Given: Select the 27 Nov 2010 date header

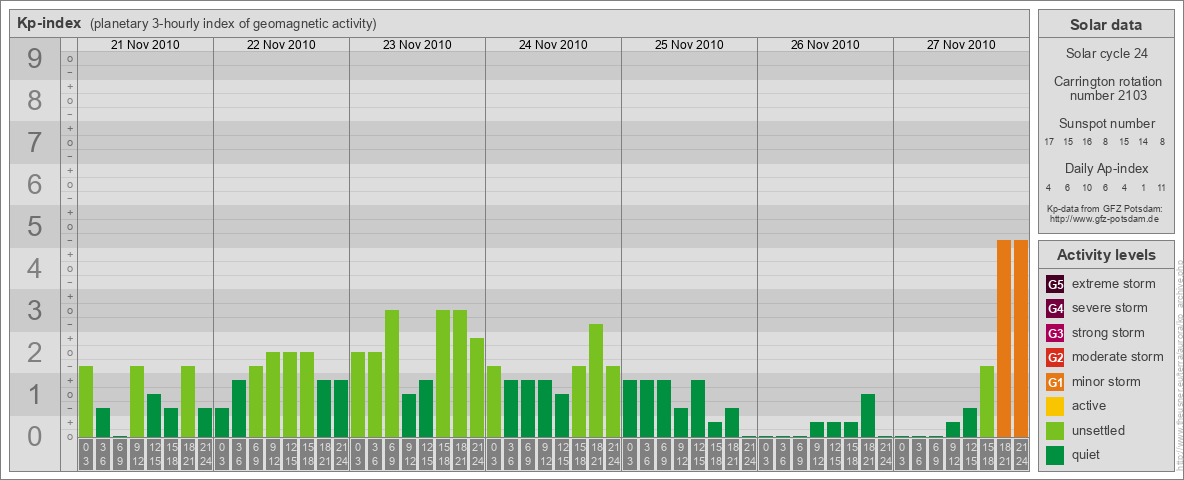Looking at the screenshot, I should [x=960, y=45].
